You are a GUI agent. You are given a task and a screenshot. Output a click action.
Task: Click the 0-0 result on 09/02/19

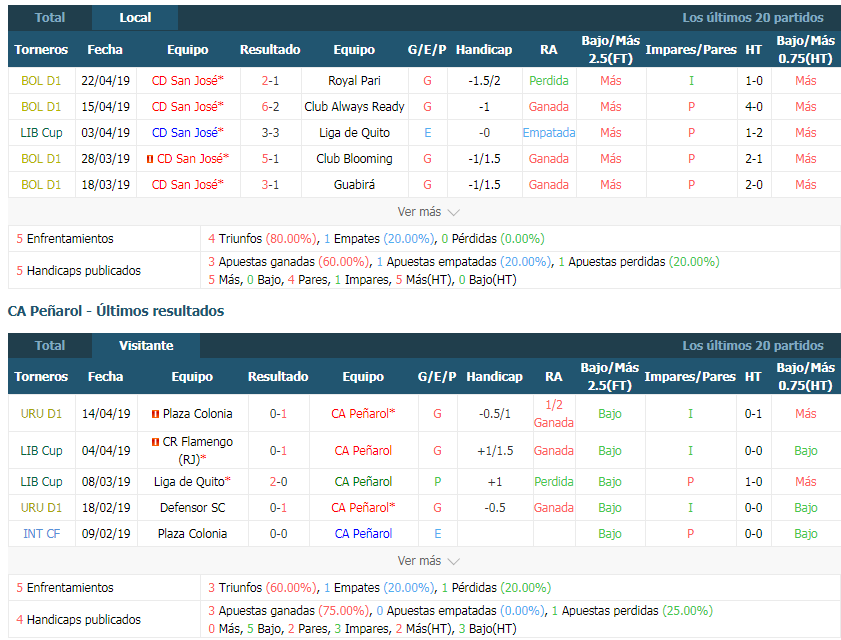278,534
